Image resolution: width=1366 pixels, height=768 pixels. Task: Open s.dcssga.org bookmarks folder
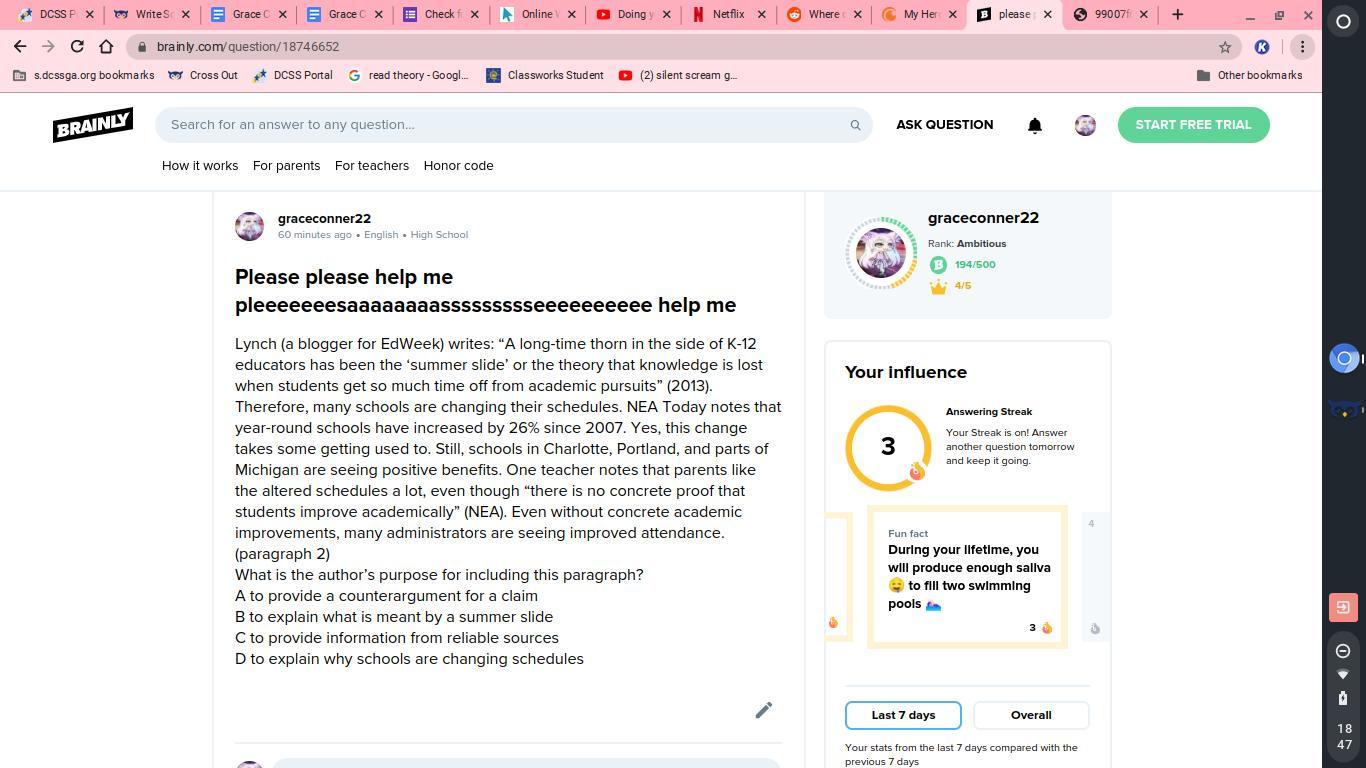click(x=84, y=75)
